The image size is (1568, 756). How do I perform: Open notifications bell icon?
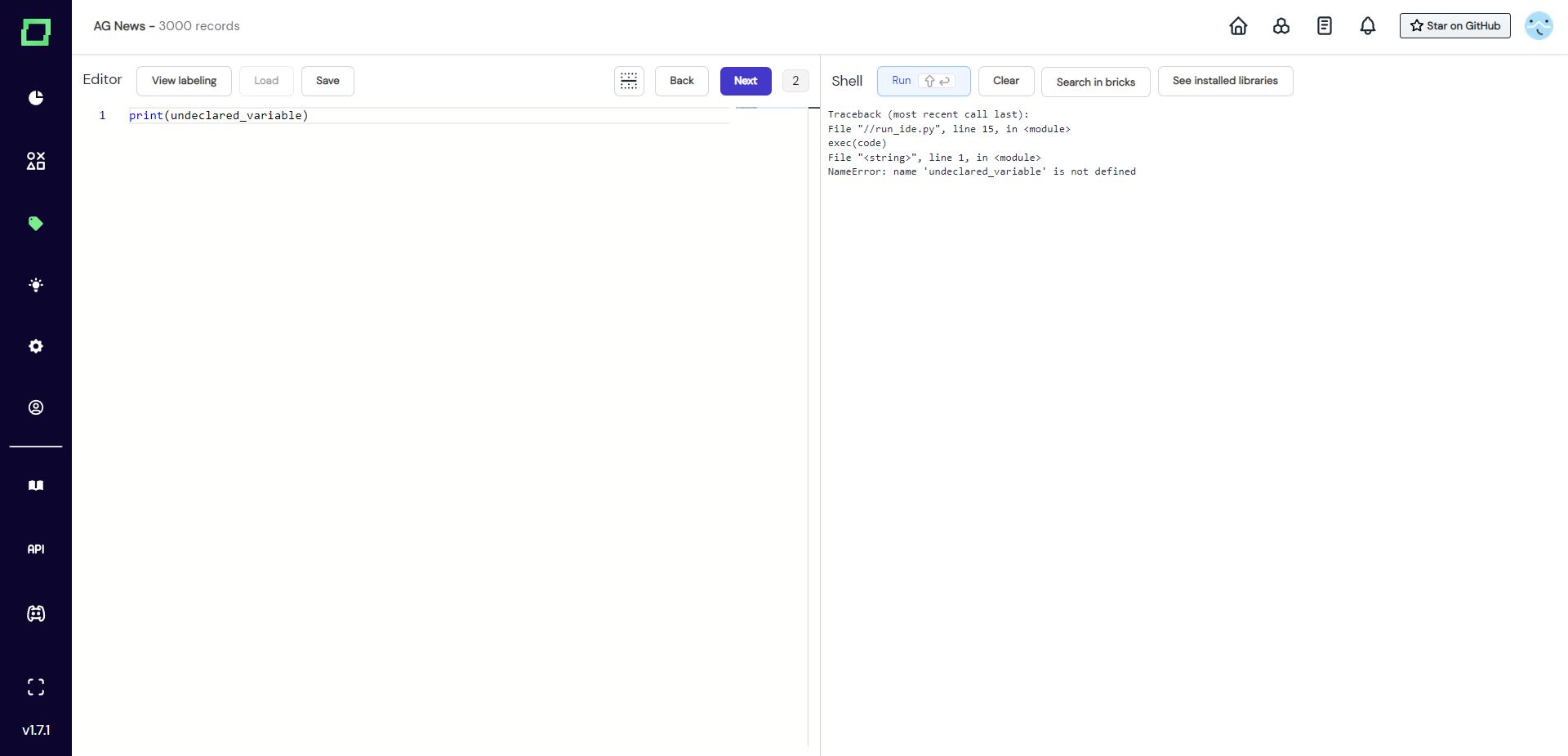1368,26
